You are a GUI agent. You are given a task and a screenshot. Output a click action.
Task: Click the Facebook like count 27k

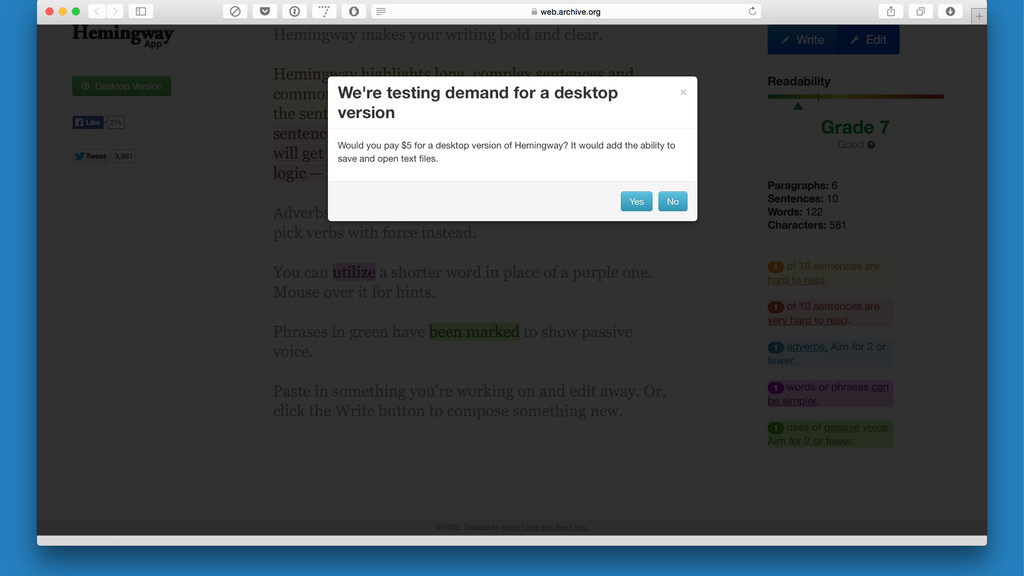116,122
